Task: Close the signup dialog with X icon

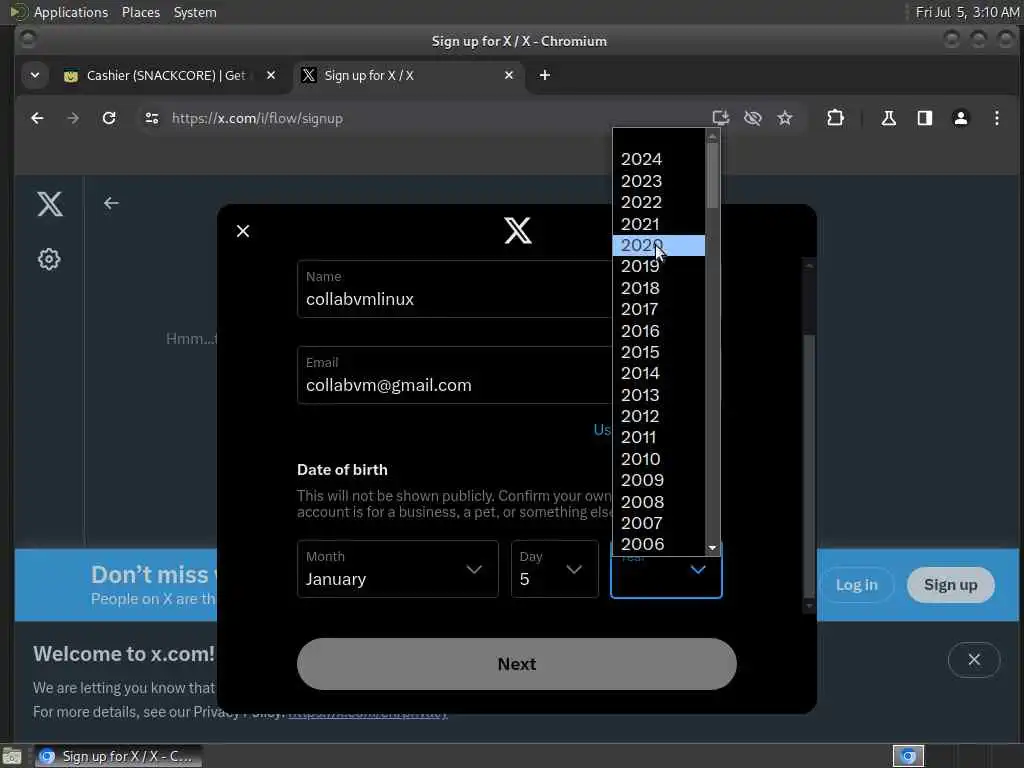Action: click(x=243, y=231)
